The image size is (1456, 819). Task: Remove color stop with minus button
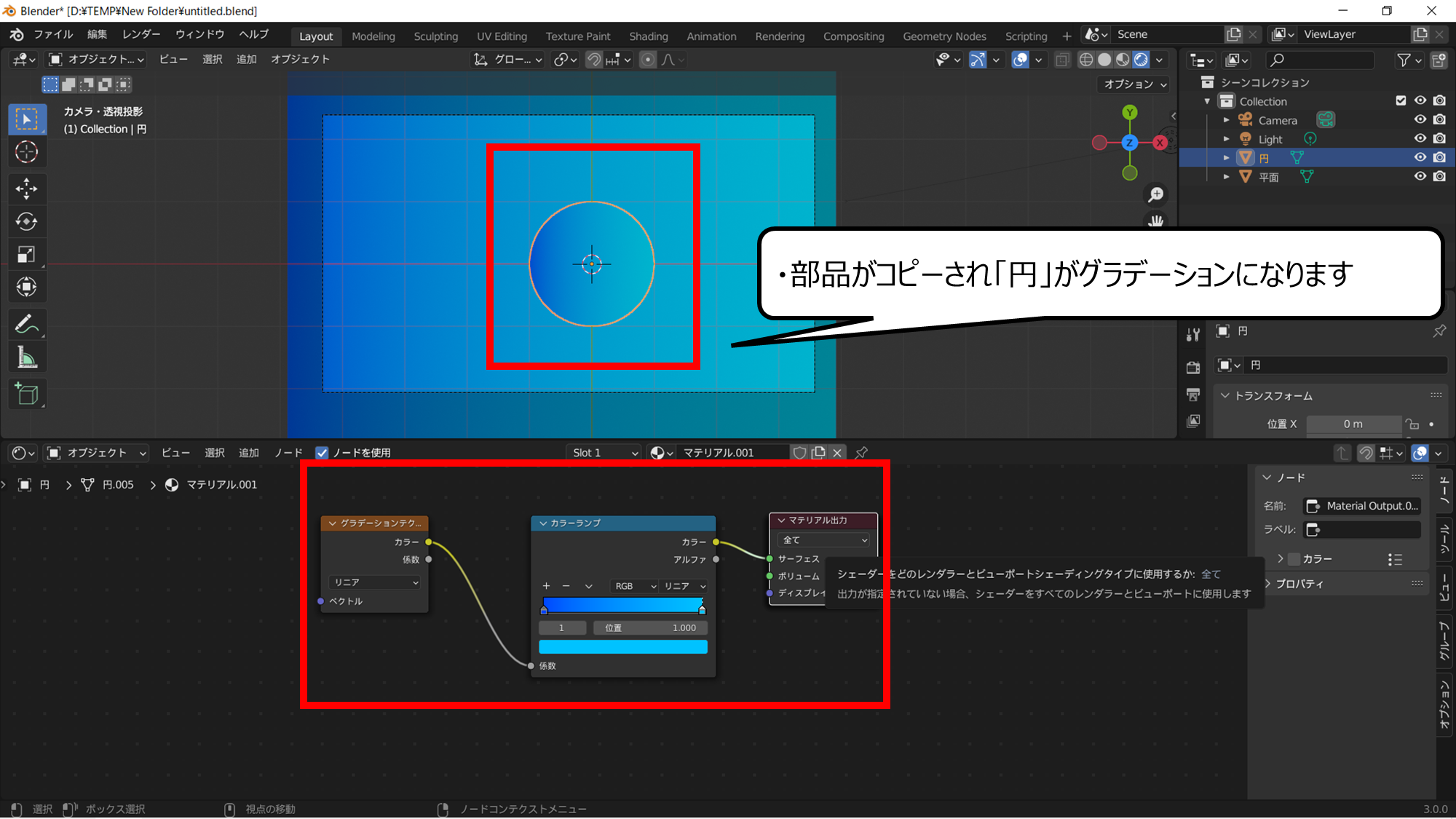[x=566, y=586]
